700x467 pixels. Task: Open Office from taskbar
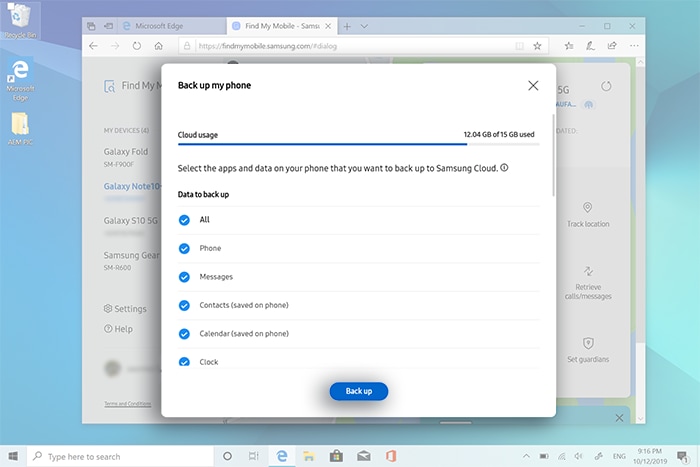391,456
